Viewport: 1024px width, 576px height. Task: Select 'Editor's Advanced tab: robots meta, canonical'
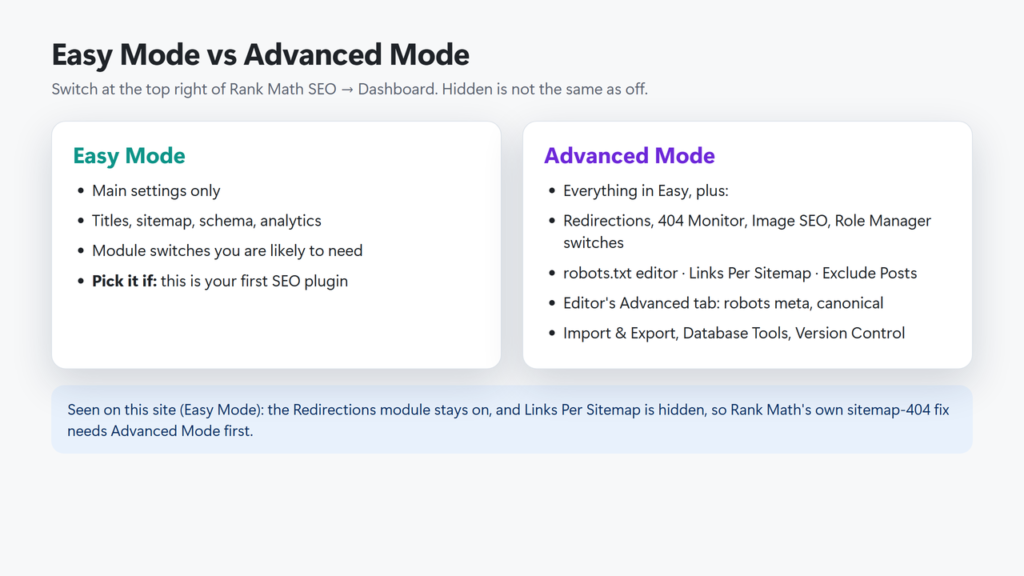pos(723,303)
